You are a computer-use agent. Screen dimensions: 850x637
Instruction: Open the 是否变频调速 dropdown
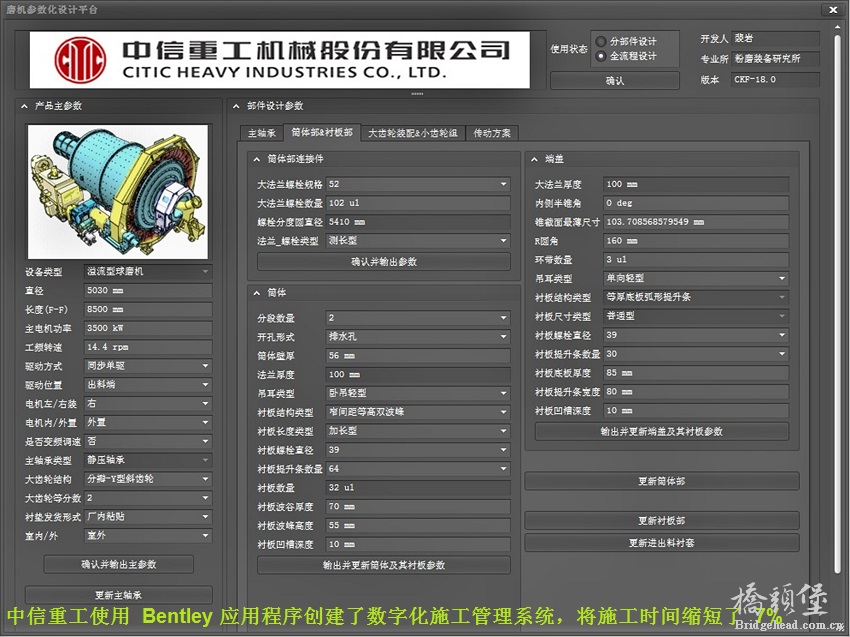coord(148,441)
